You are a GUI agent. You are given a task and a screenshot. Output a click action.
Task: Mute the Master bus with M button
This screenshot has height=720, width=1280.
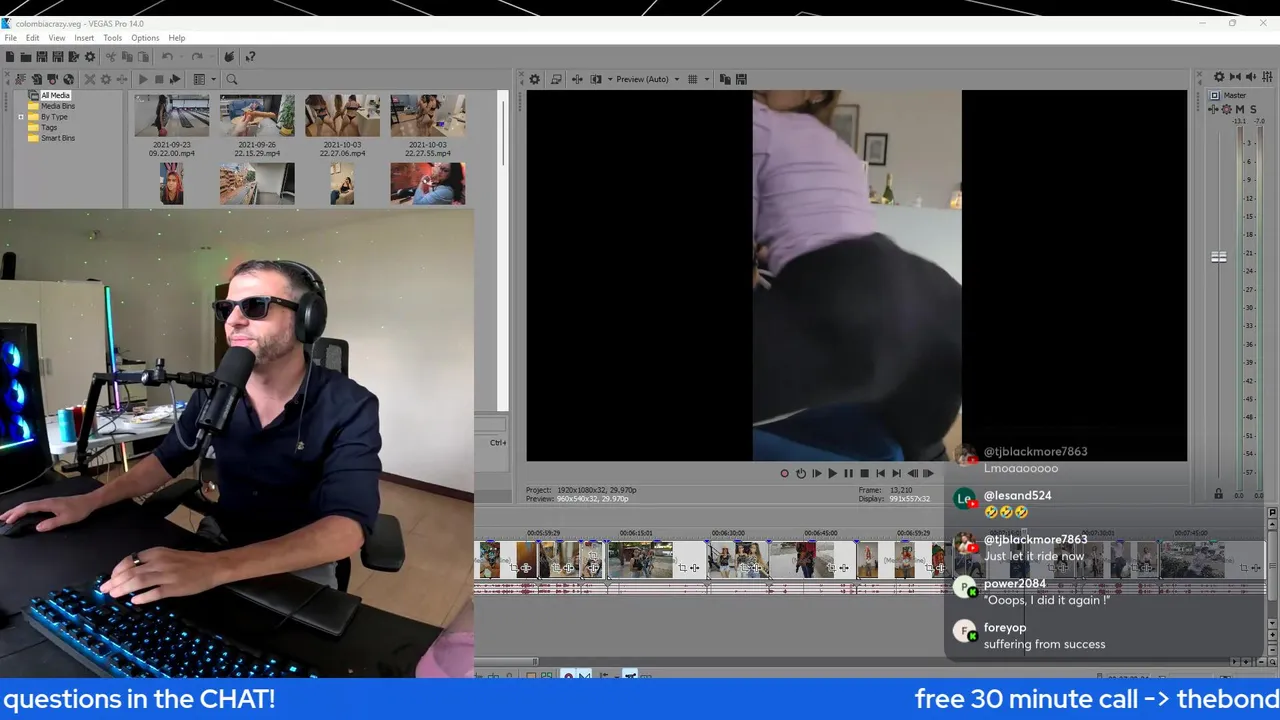click(1240, 109)
